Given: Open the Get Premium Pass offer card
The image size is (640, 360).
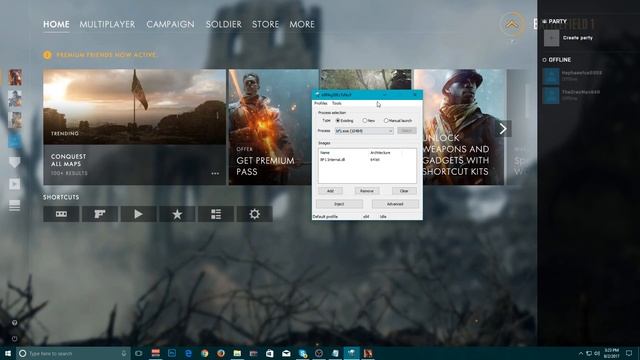Looking at the screenshot, I should pos(273,127).
